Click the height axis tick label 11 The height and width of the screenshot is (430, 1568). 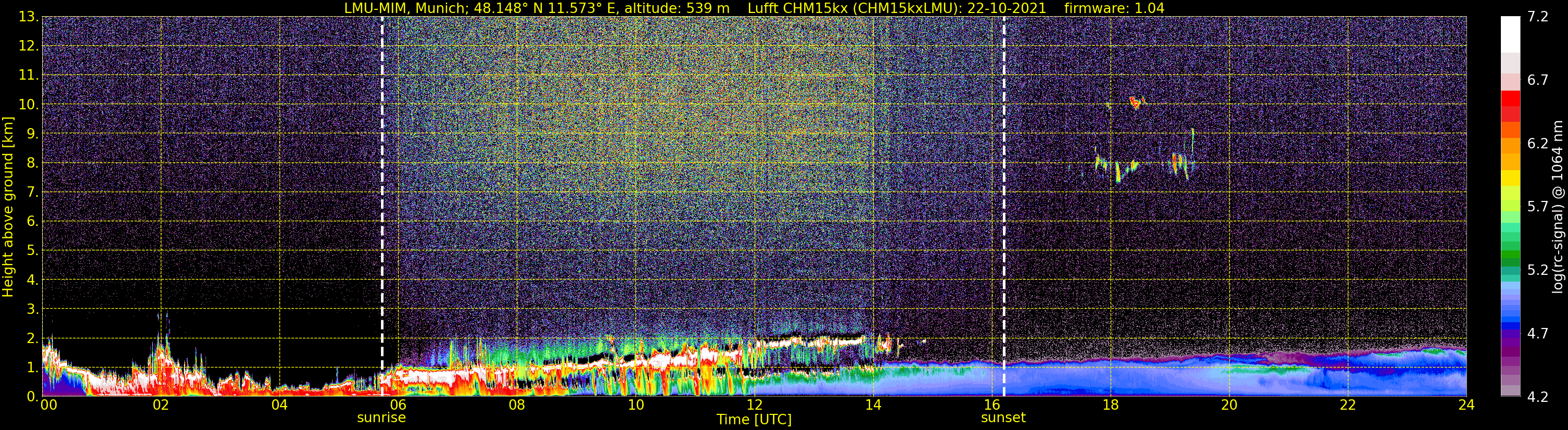point(28,75)
